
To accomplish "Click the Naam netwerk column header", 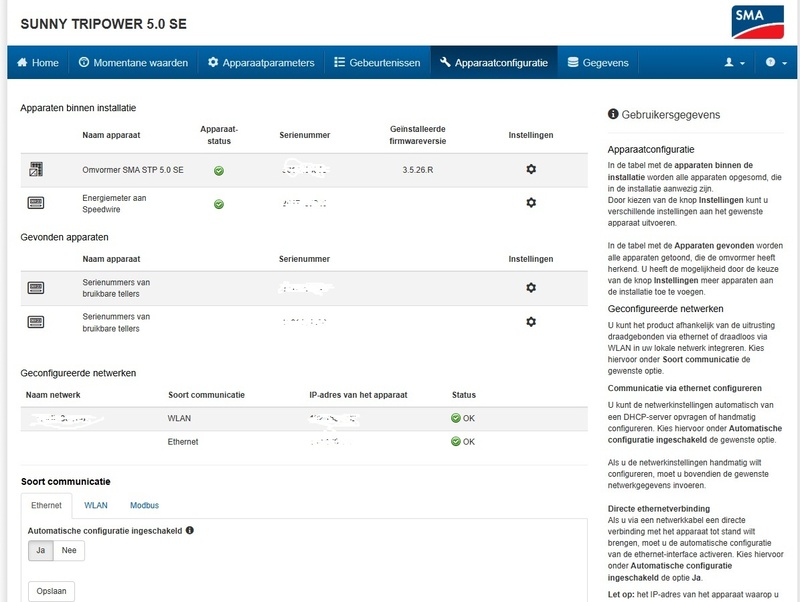I will coord(53,395).
